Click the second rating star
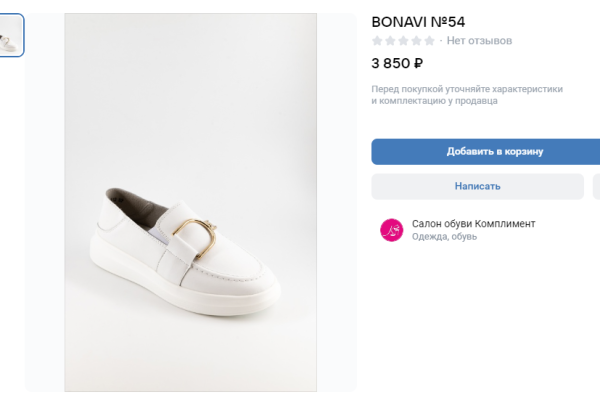The width and height of the screenshot is (600, 400). tap(391, 41)
